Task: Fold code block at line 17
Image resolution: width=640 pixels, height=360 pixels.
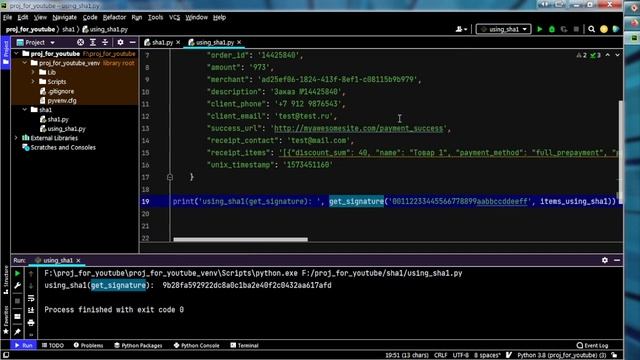Action: (x=170, y=177)
